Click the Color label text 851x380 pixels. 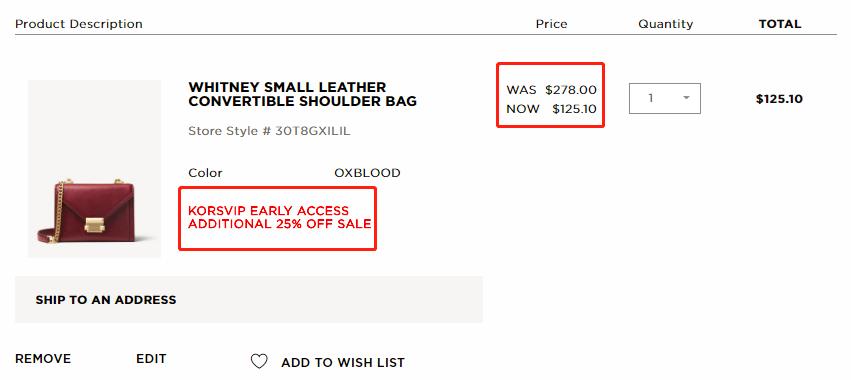(x=205, y=173)
